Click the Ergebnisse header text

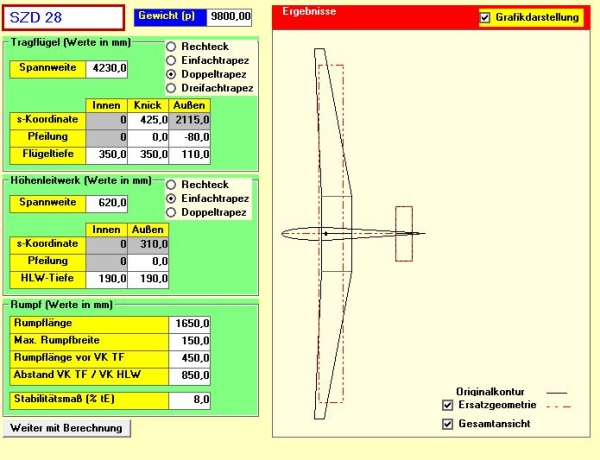[309, 11]
